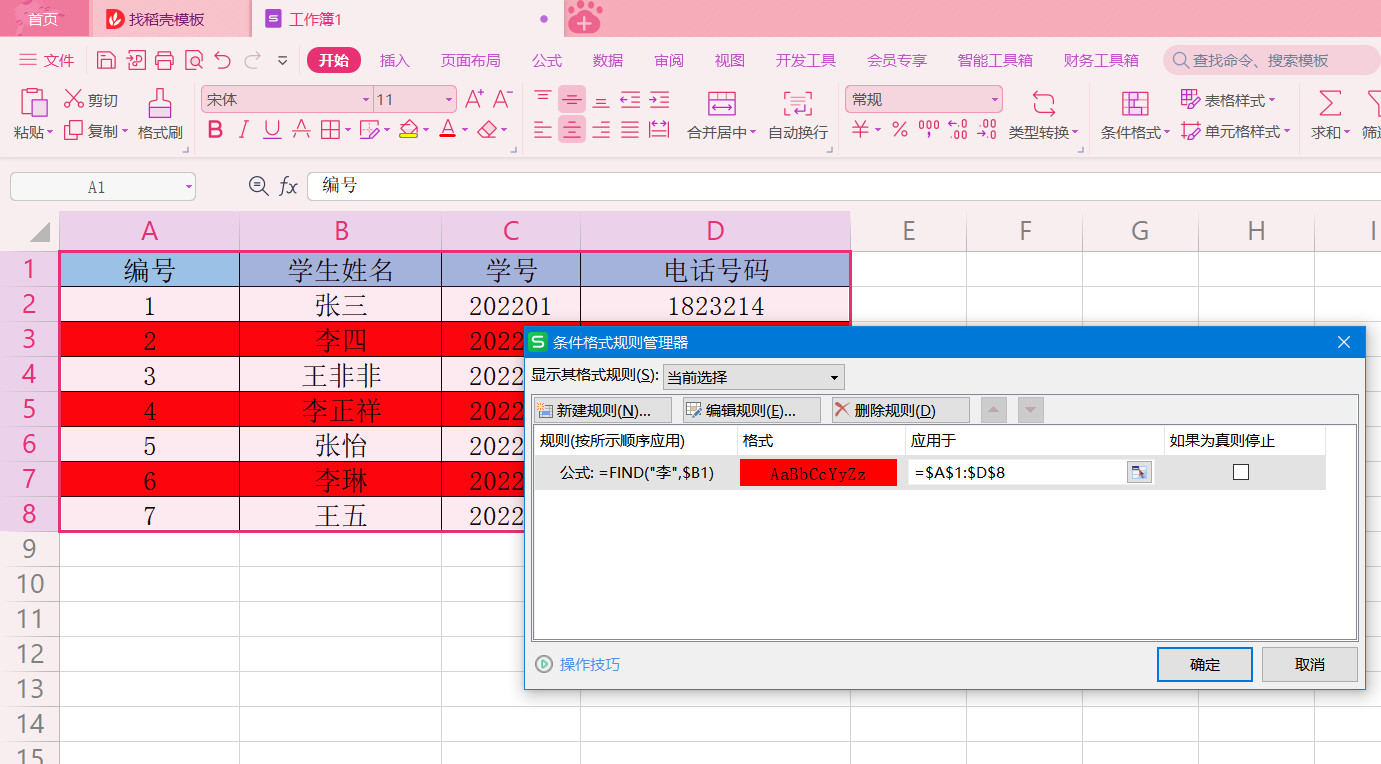
Task: Apply percent style format
Action: click(x=900, y=130)
